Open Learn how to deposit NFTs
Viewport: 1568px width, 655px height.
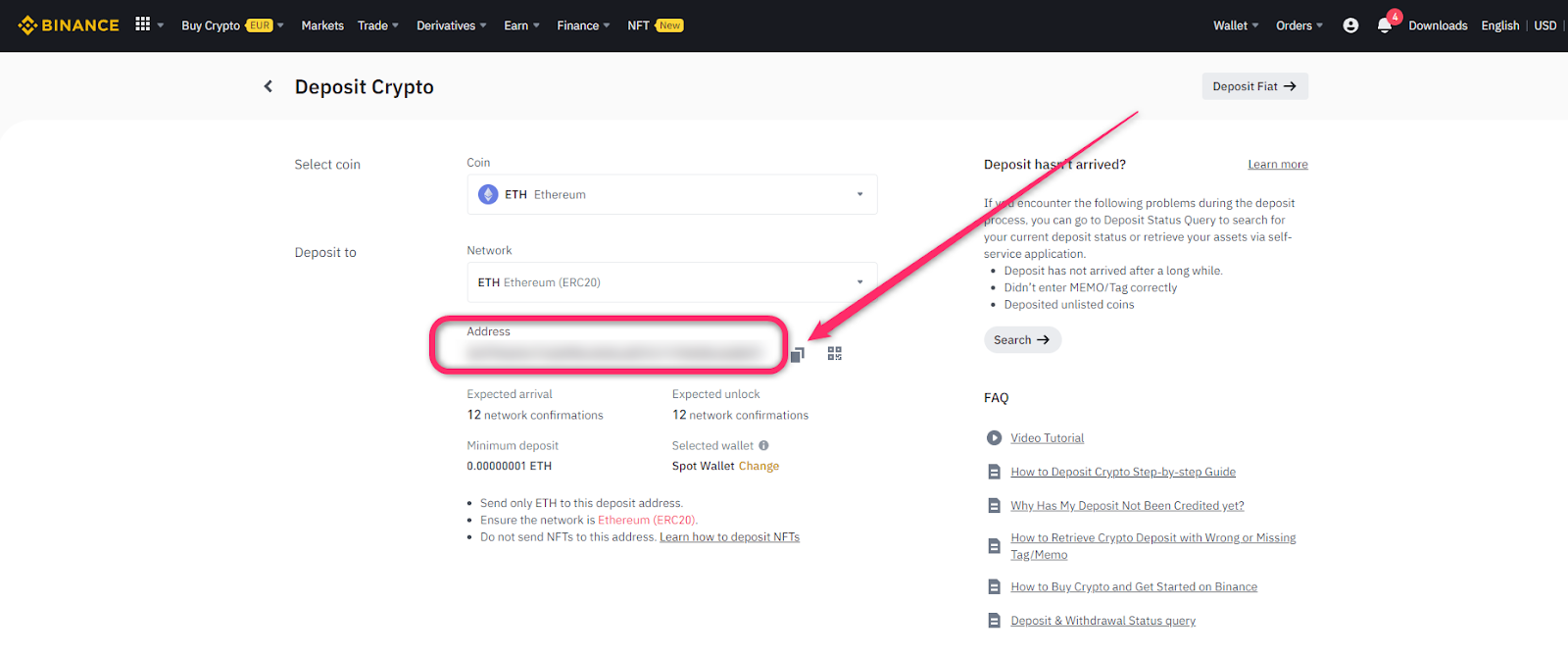coord(729,537)
